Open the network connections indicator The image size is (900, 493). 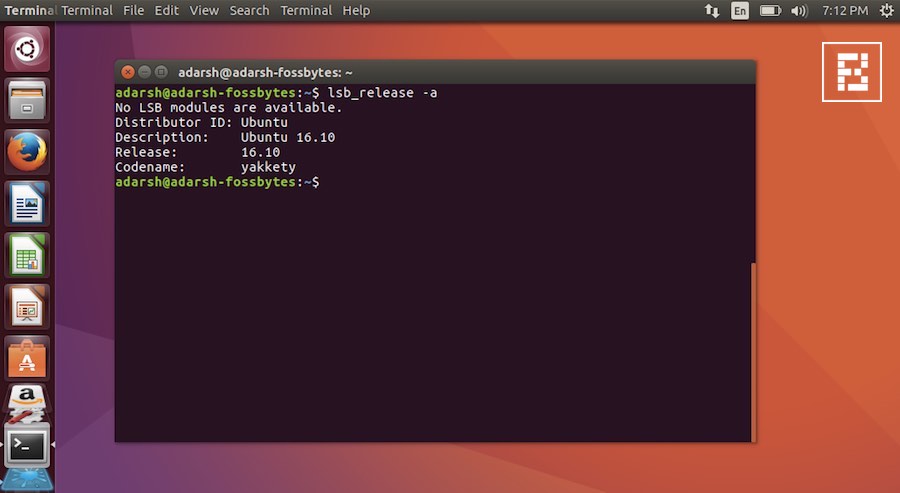[712, 11]
